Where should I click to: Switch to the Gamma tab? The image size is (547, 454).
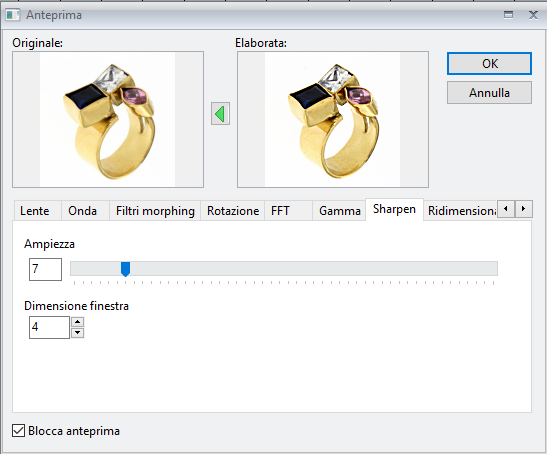339,211
